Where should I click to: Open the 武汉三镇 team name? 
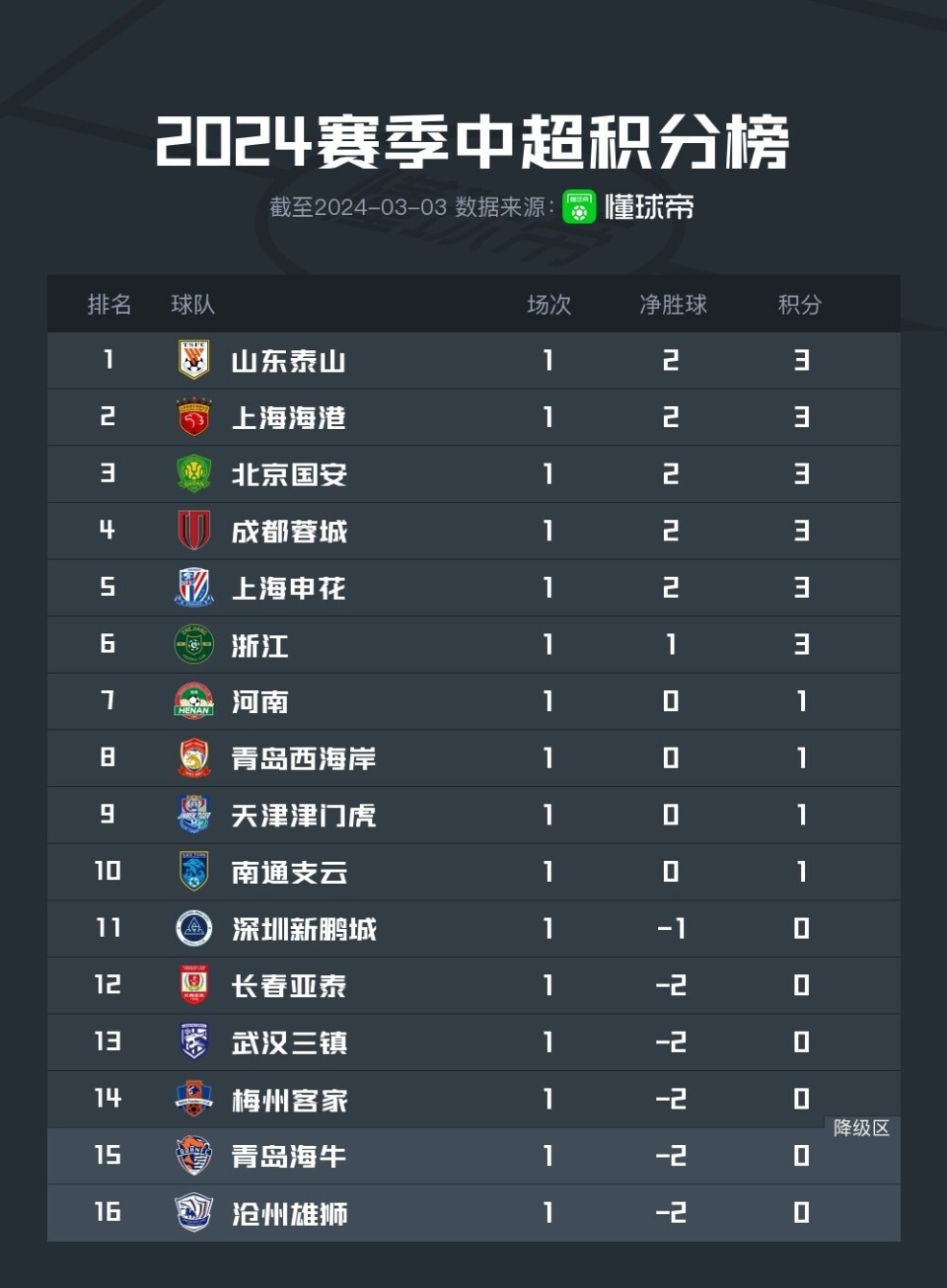point(289,1042)
